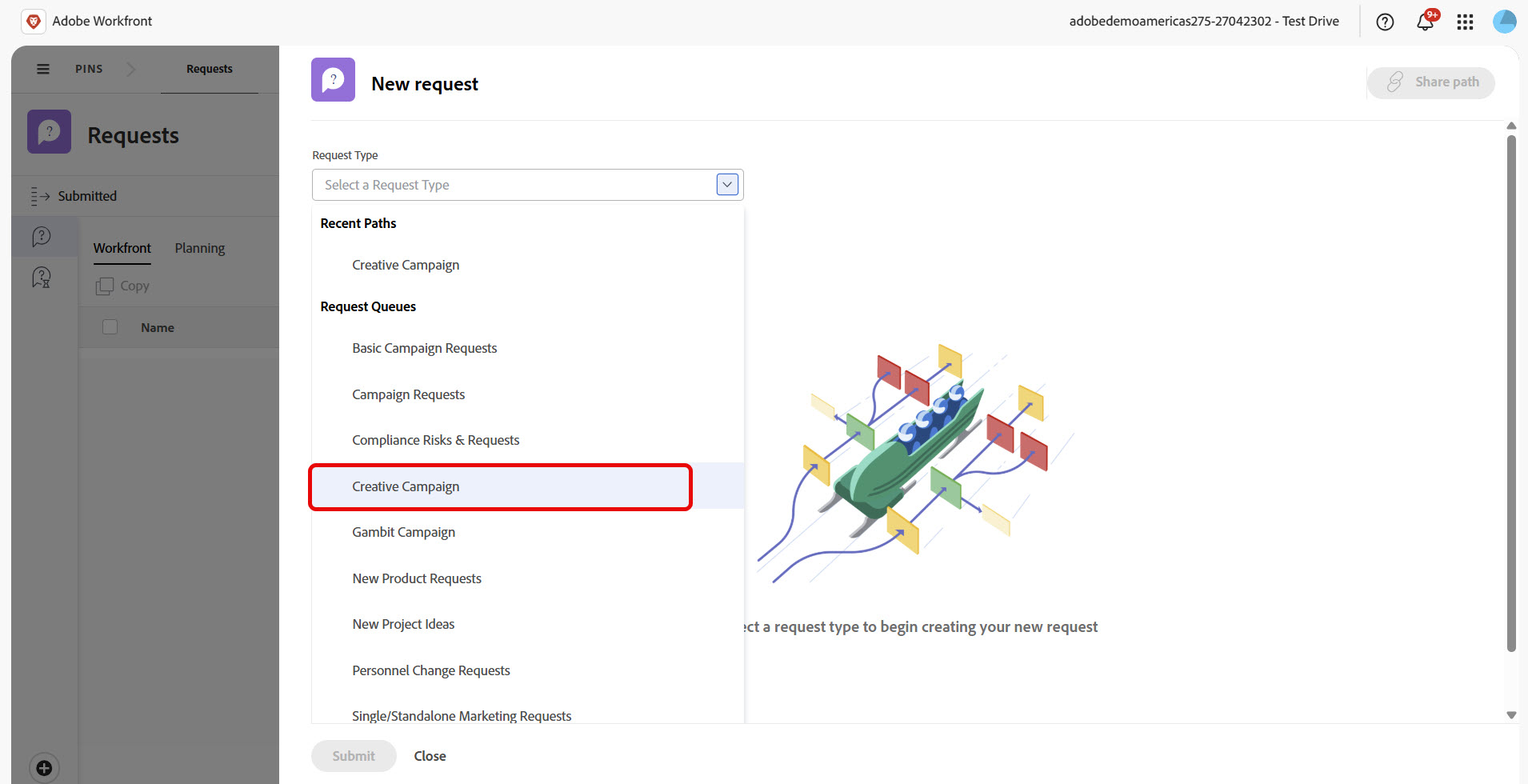Click the Submitted section link
The width and height of the screenshot is (1528, 784).
(x=87, y=196)
